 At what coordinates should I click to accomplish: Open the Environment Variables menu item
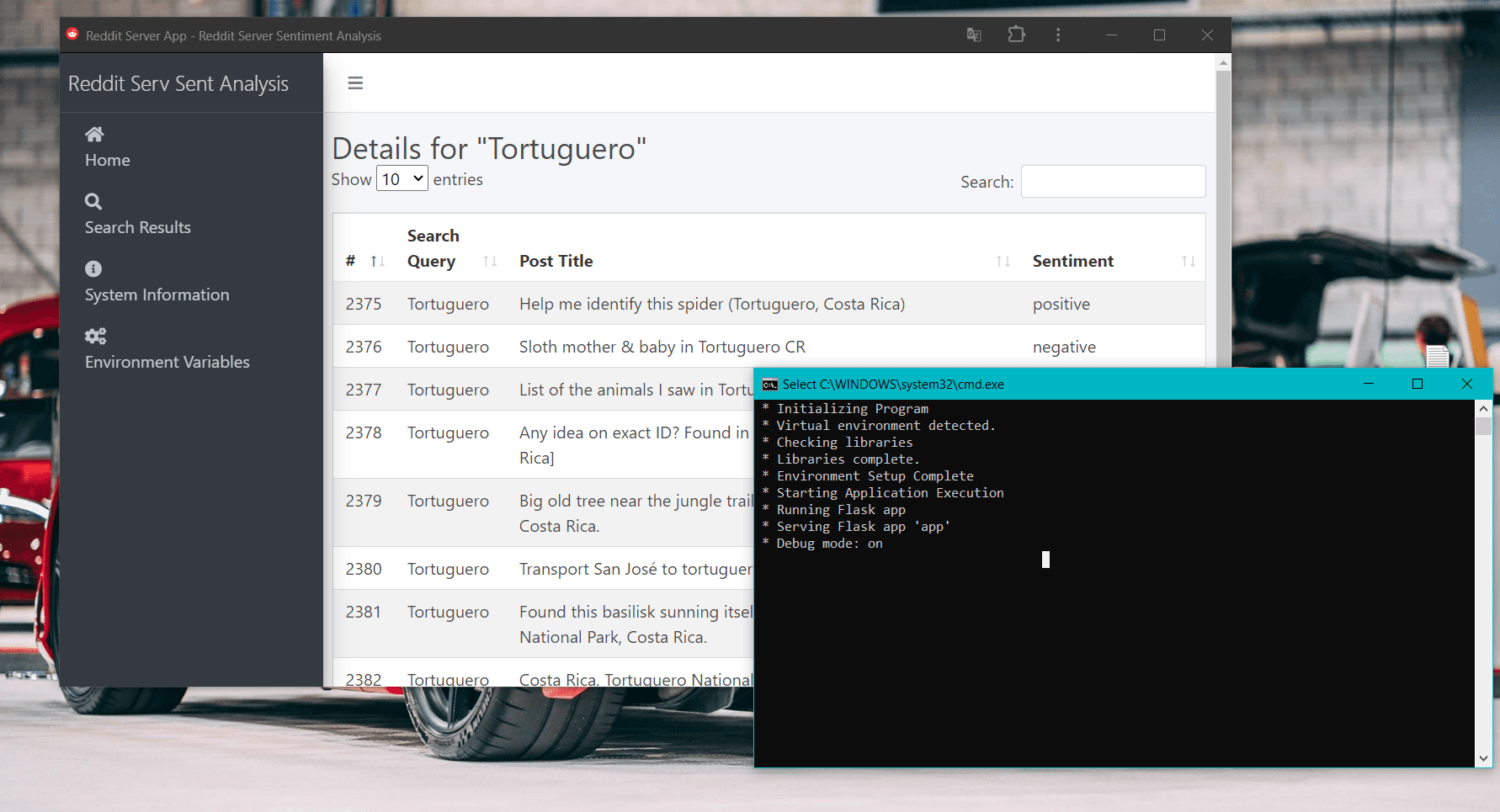pyautogui.click(x=167, y=363)
